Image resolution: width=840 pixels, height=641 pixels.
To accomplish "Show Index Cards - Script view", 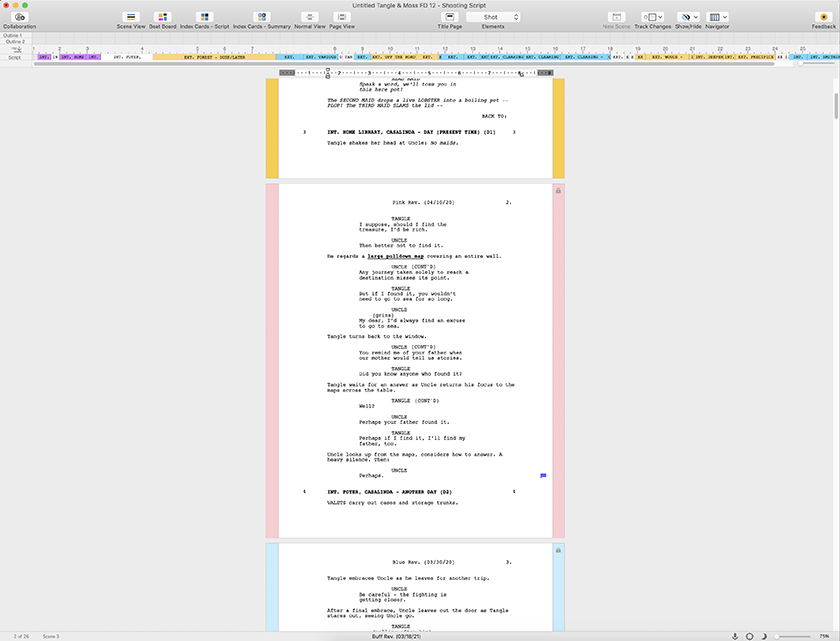I will pos(204,18).
